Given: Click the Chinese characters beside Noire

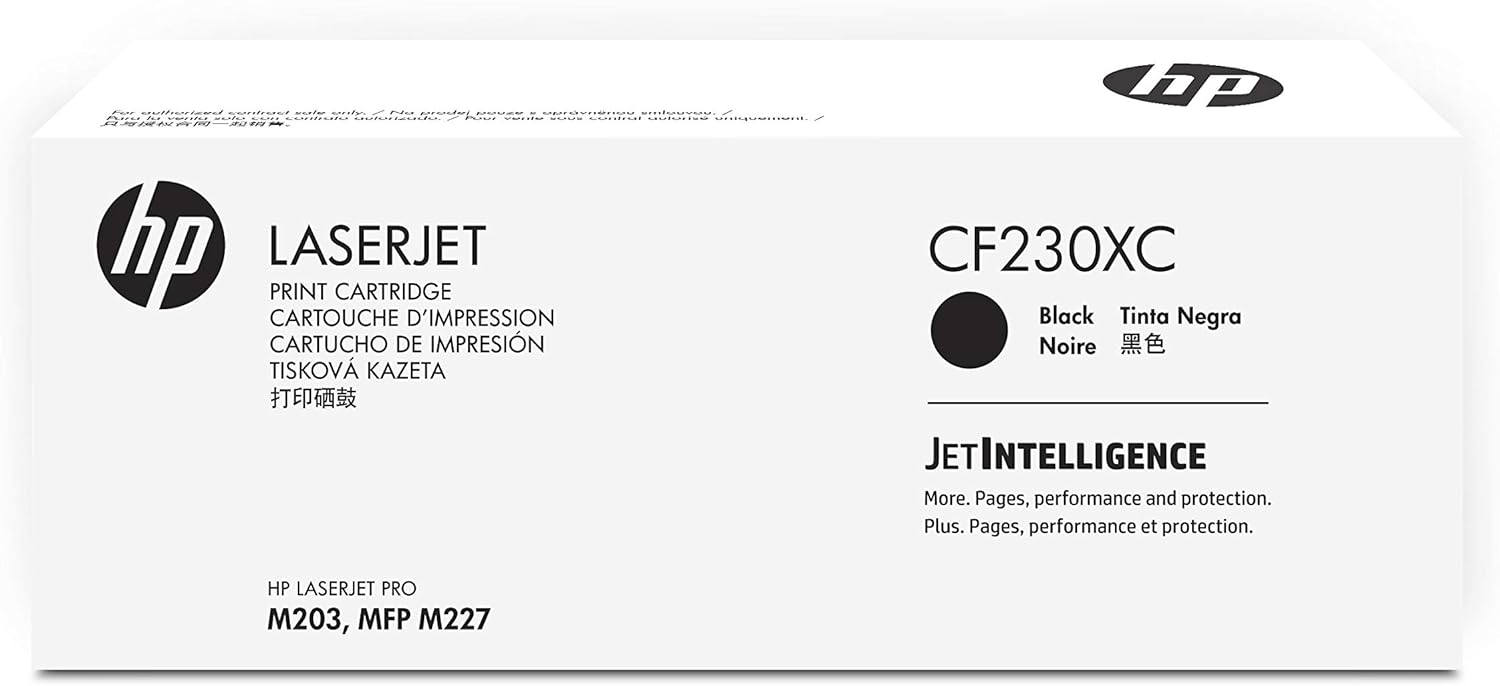Looking at the screenshot, I should click(x=1142, y=346).
